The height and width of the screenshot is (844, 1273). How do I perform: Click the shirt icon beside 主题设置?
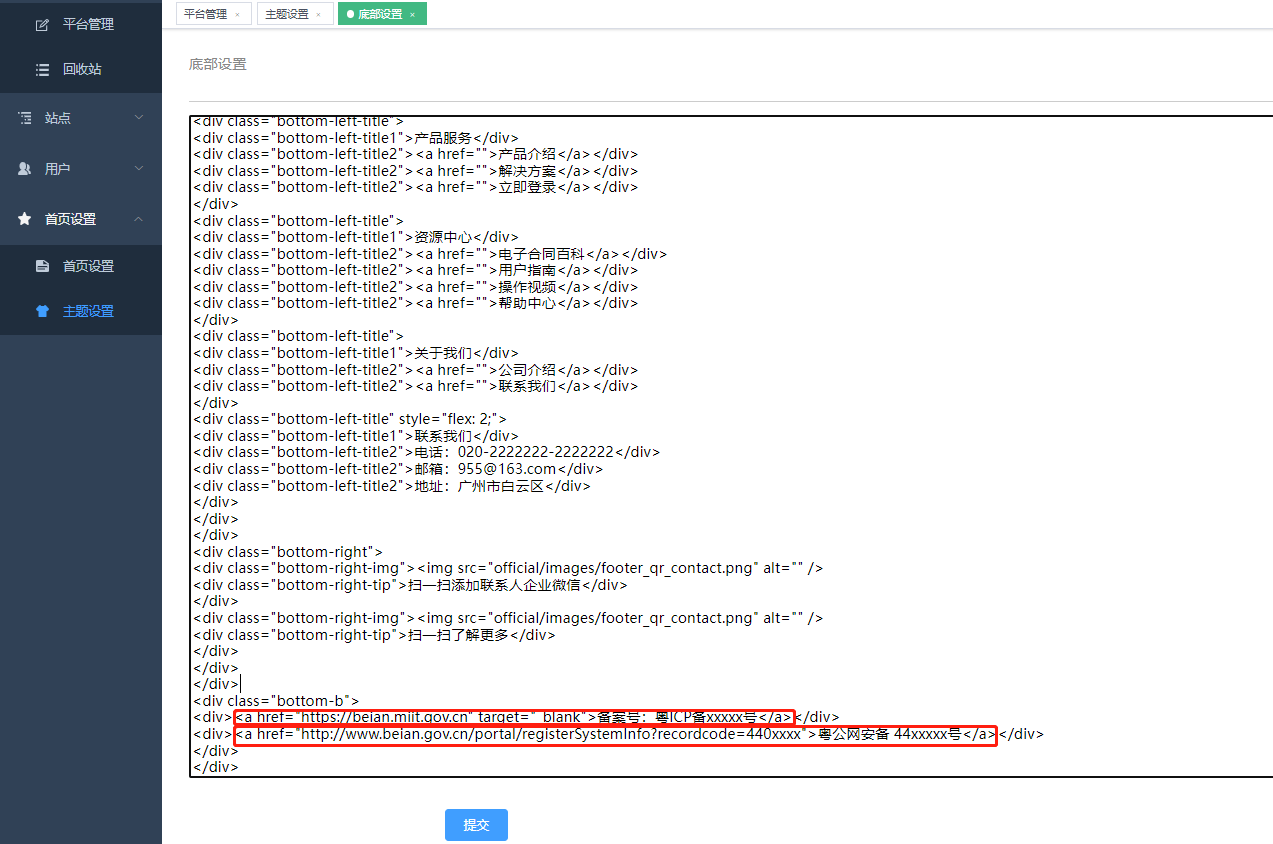tap(42, 311)
